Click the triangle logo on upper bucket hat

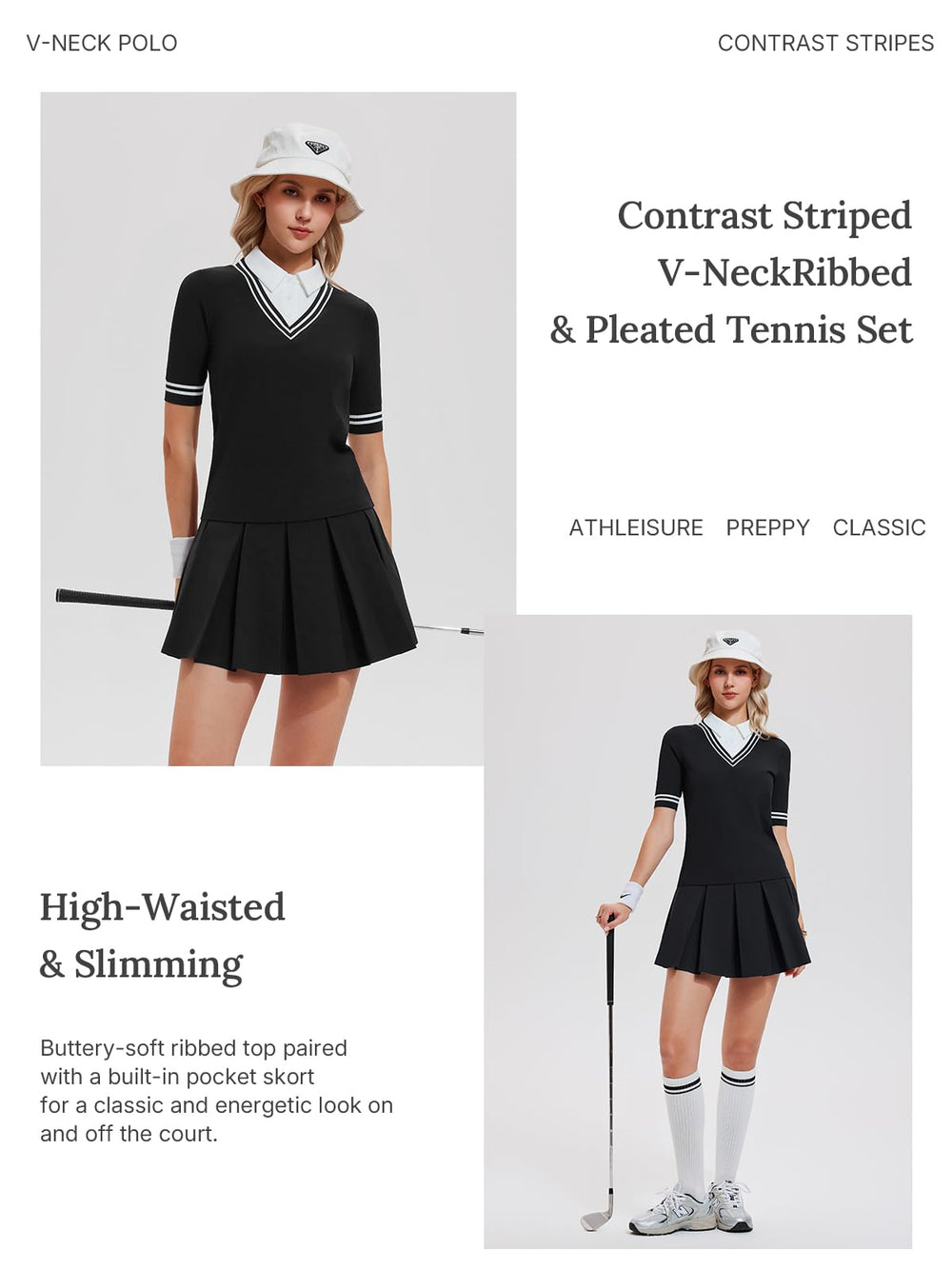pos(317,148)
